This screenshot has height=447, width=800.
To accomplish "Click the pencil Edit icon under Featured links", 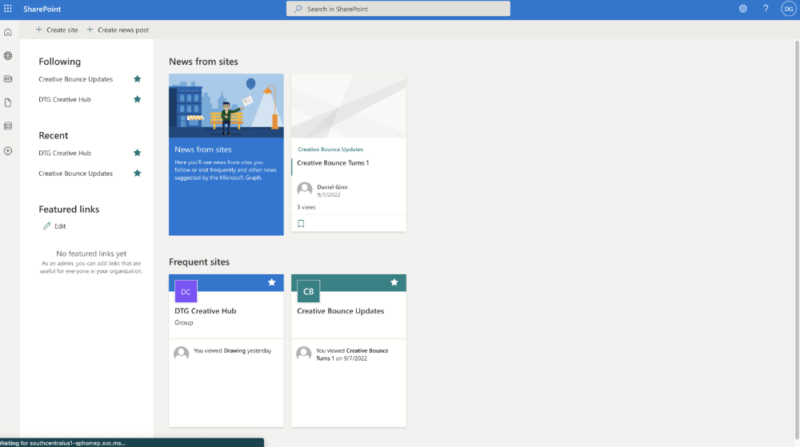I will [47, 226].
